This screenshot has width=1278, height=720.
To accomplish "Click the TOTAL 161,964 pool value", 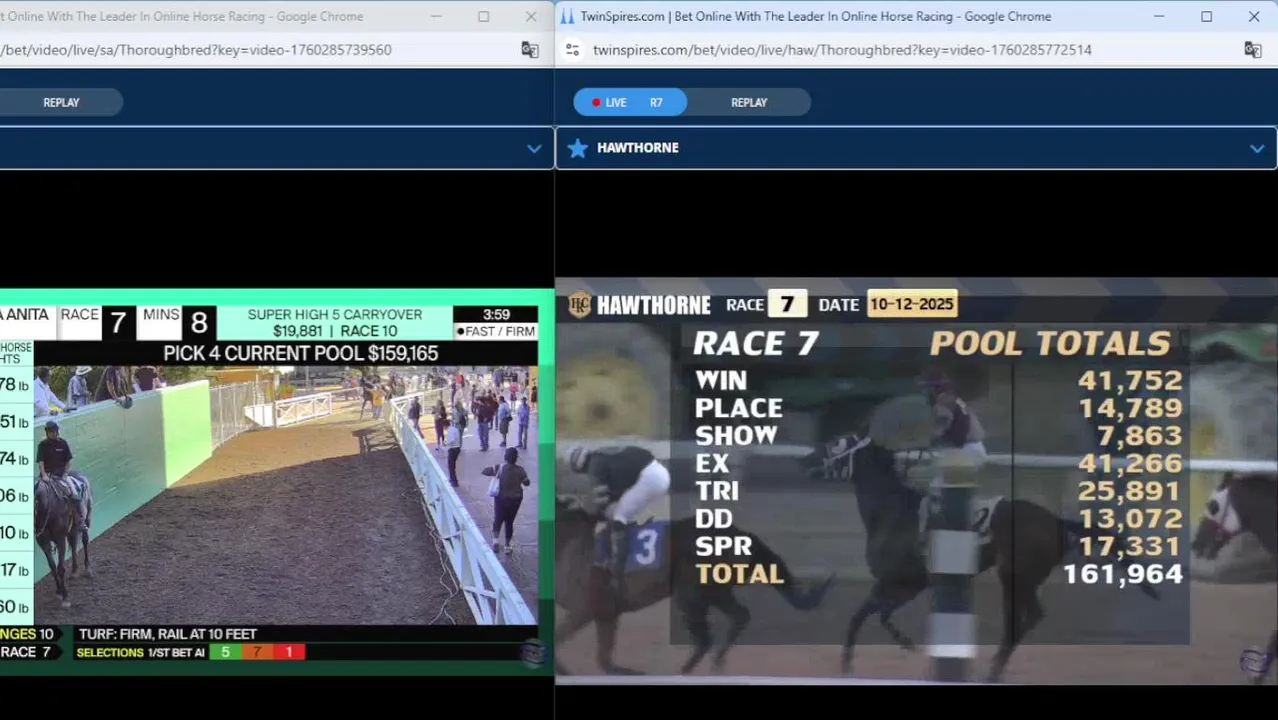I will tap(1123, 574).
